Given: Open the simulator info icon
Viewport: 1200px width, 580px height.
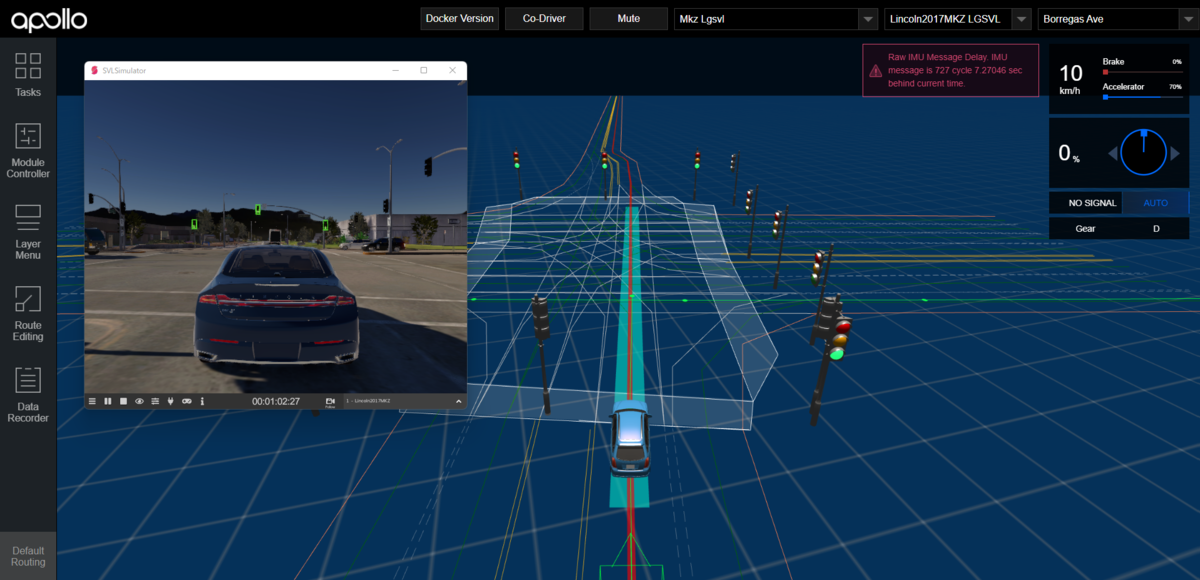Looking at the screenshot, I should 202,401.
